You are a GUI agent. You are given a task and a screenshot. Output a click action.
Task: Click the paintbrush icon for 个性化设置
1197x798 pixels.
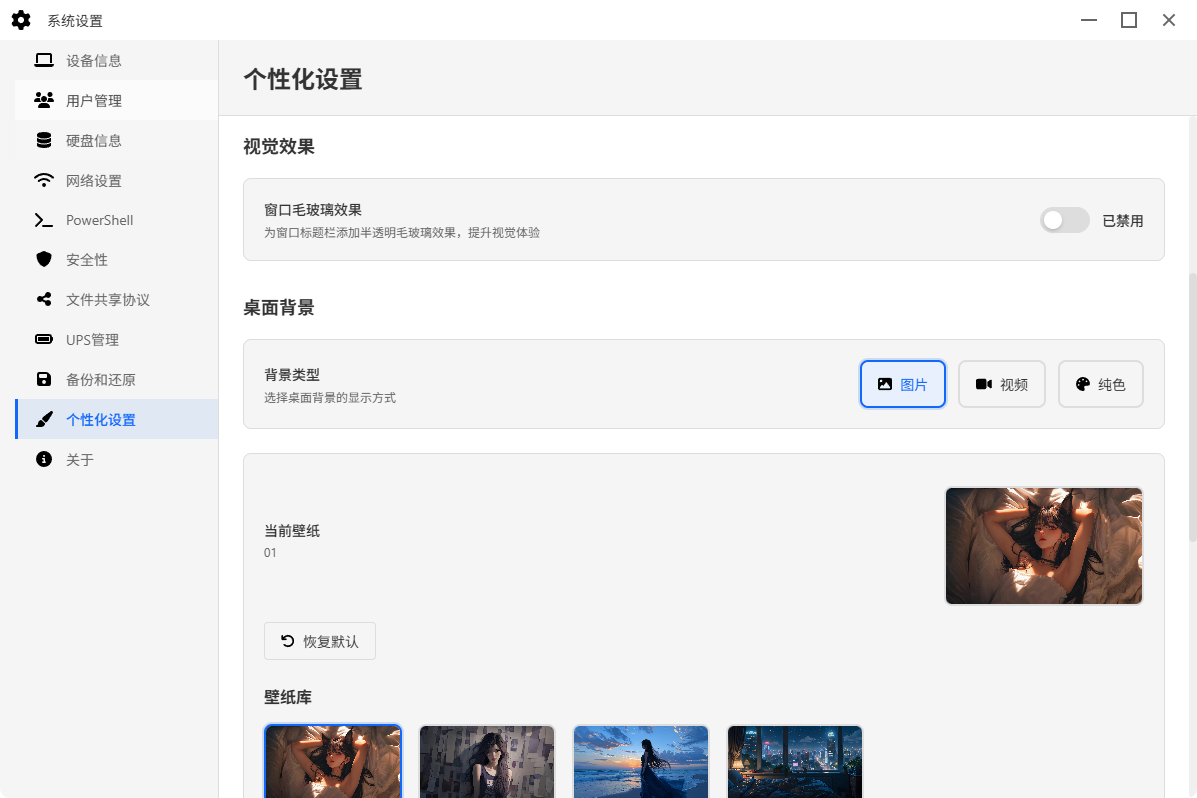pyautogui.click(x=44, y=419)
